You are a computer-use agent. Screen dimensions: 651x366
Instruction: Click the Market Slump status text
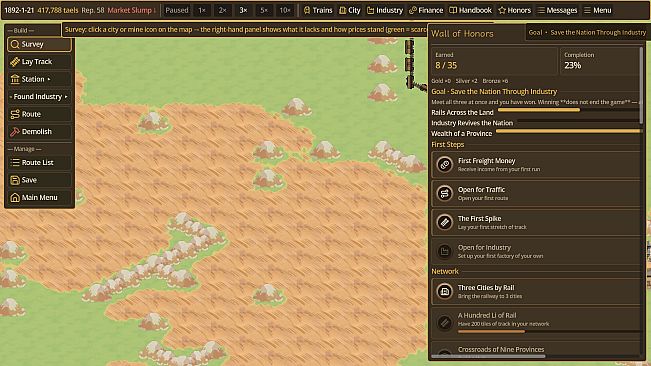[x=130, y=10]
